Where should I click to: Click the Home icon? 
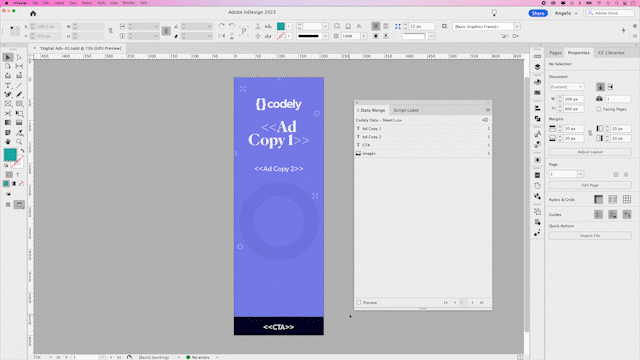click(x=33, y=13)
